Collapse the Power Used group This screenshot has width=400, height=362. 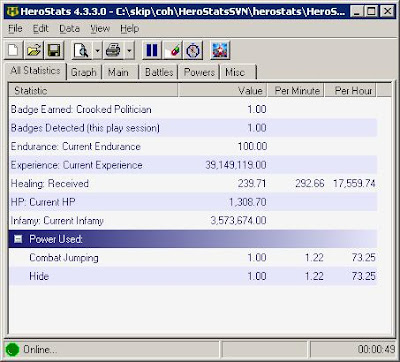point(18,239)
